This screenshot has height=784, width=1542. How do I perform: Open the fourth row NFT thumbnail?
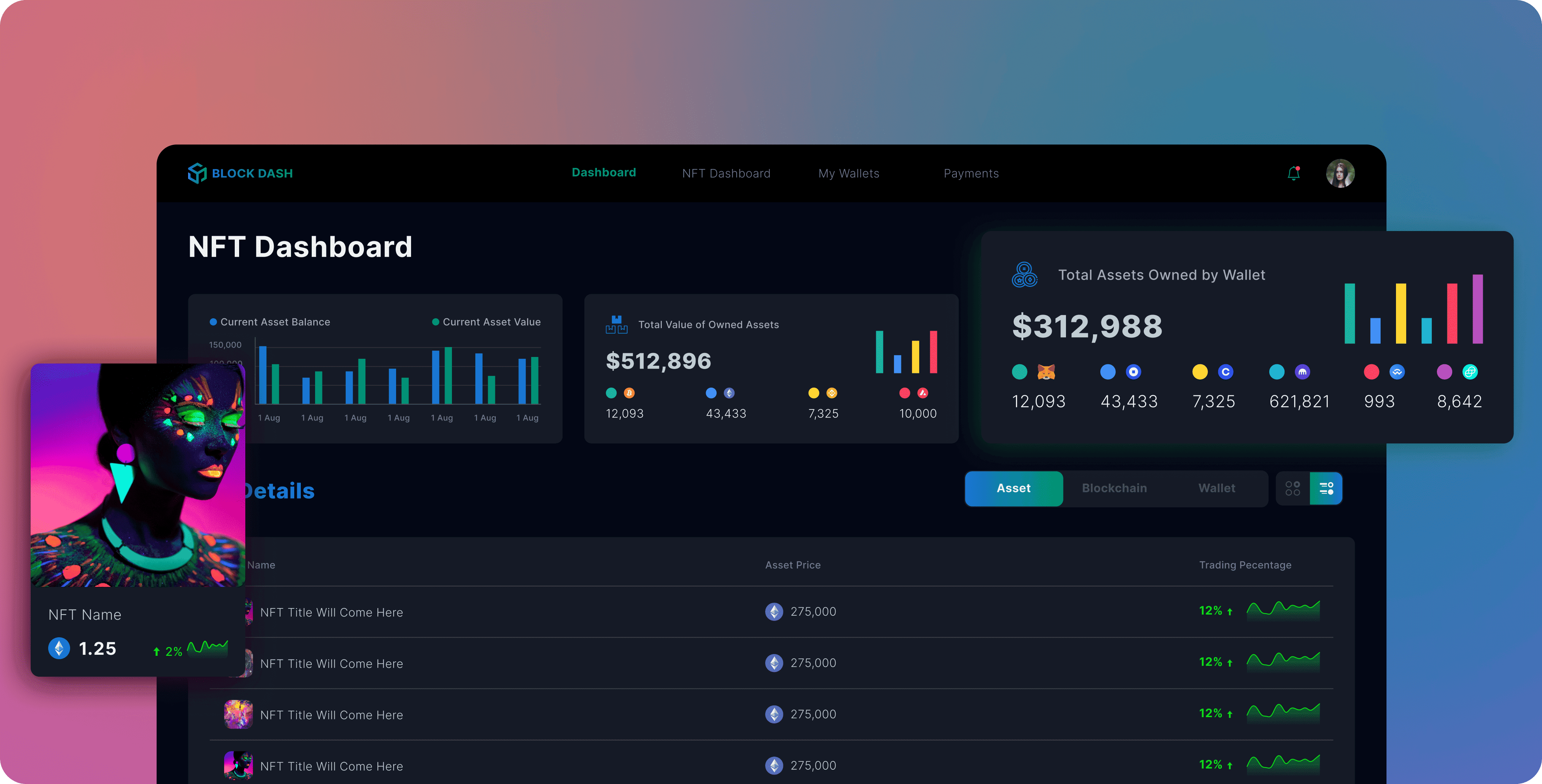pos(238,765)
